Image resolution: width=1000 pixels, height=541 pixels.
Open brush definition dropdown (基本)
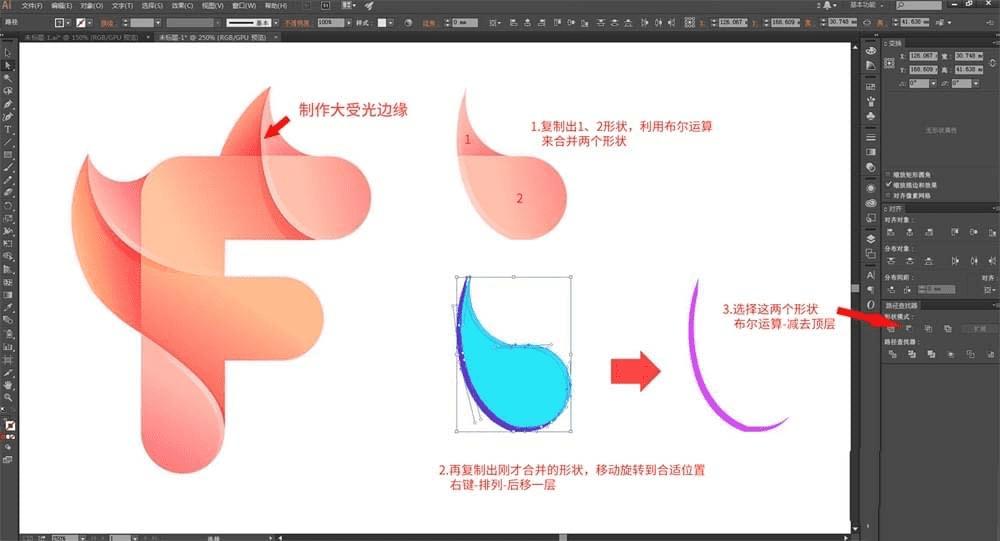pos(276,22)
